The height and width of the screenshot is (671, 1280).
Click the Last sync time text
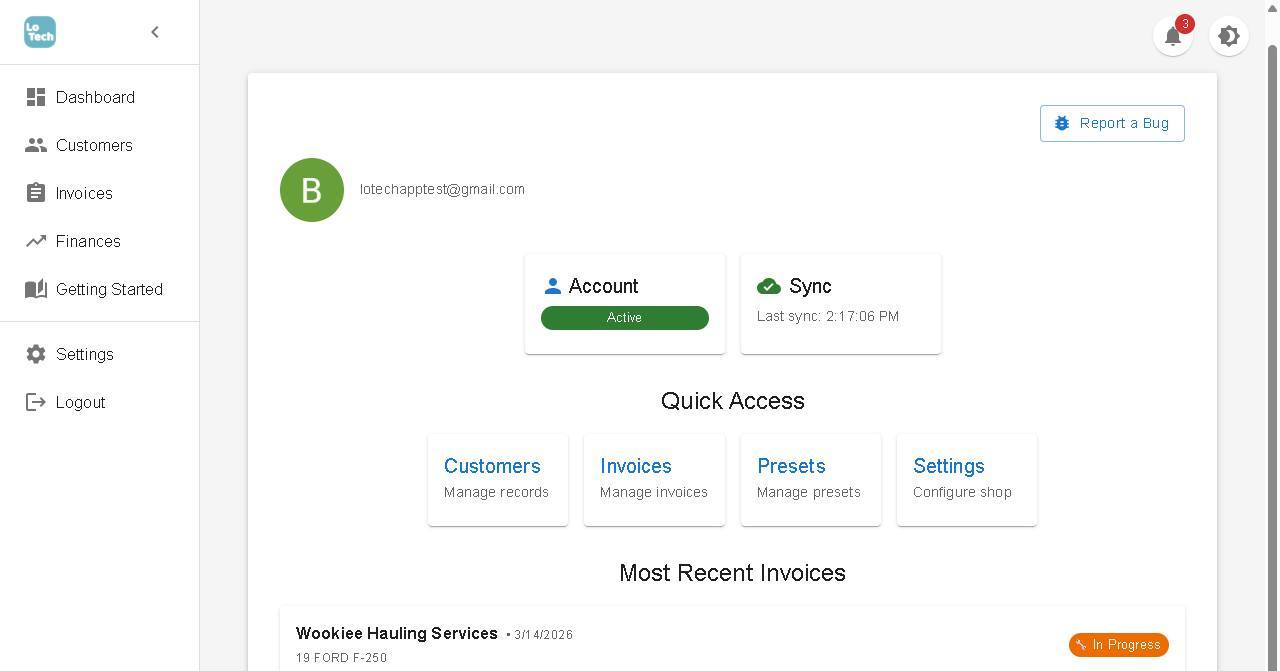[x=828, y=316]
